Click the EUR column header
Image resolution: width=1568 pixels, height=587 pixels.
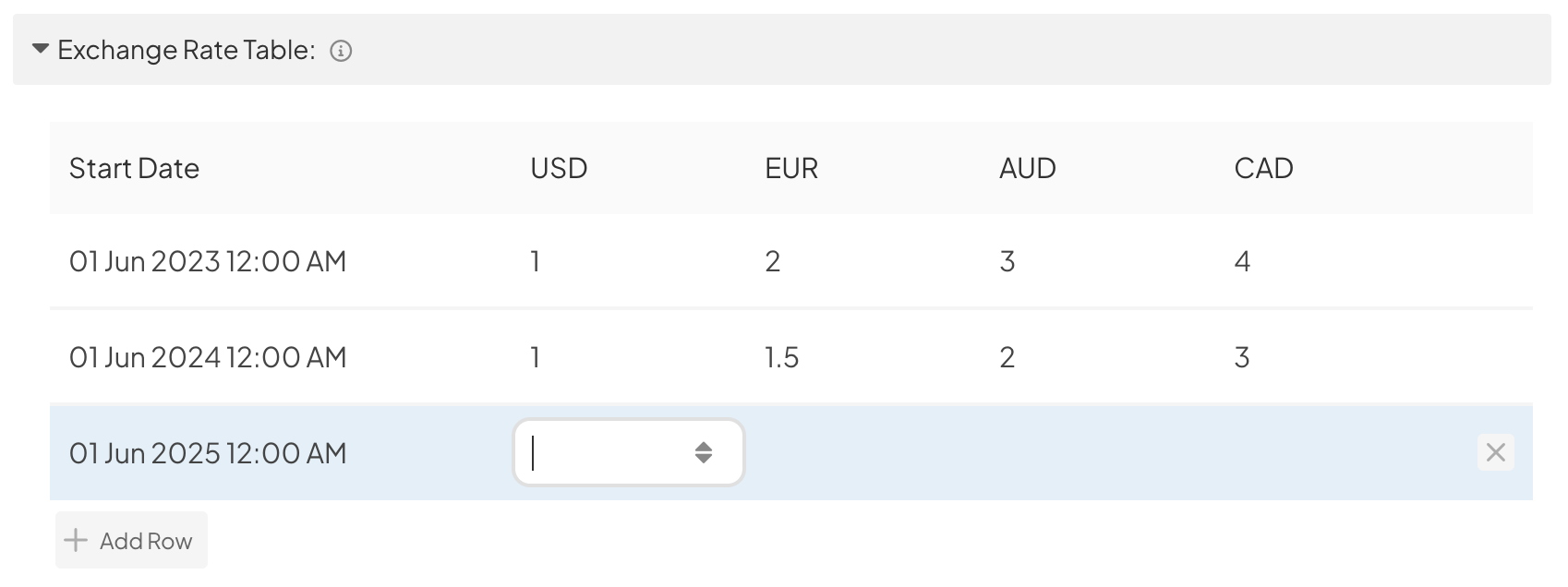click(791, 168)
